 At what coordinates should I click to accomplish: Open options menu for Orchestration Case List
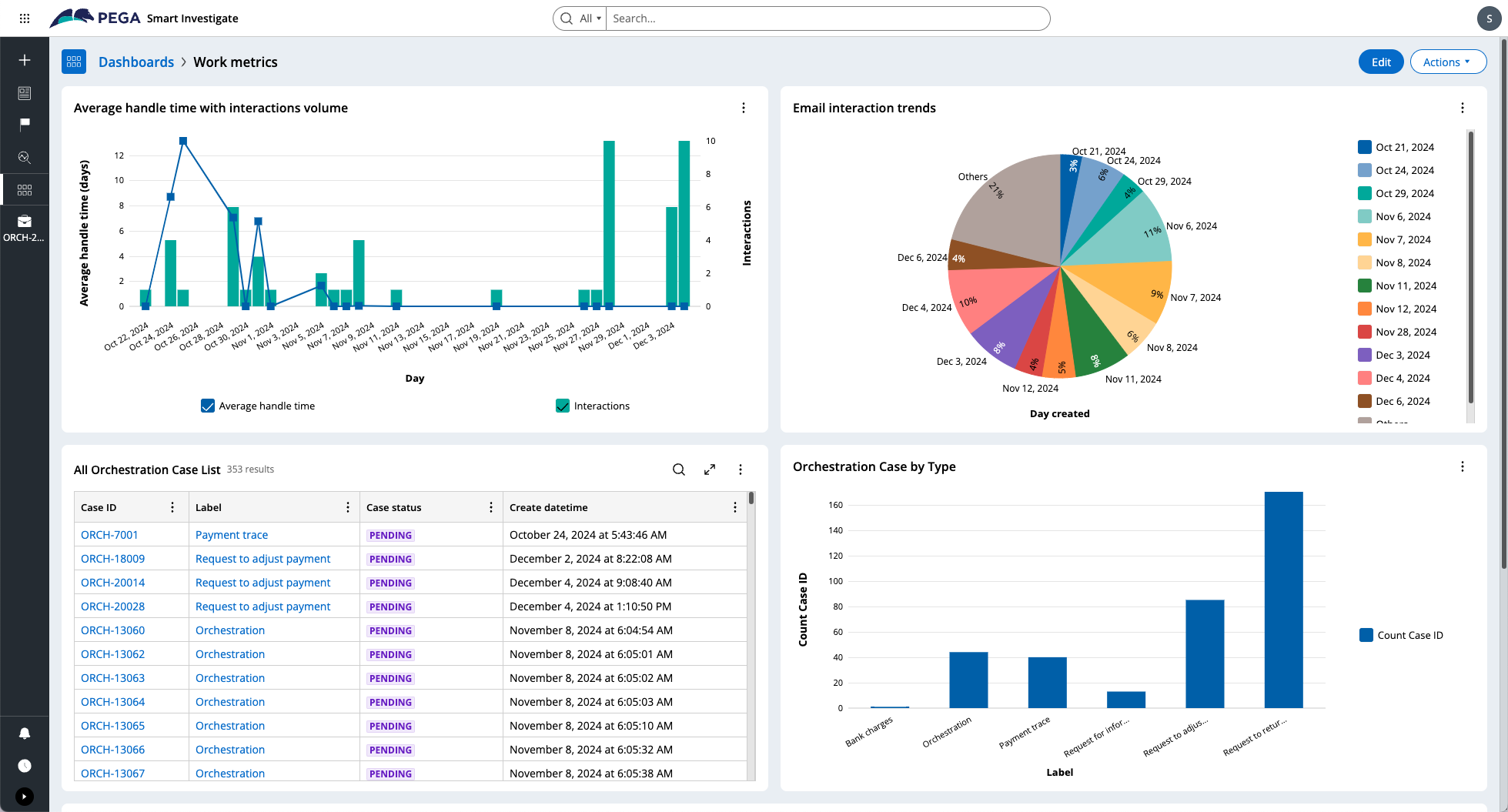tap(741, 469)
